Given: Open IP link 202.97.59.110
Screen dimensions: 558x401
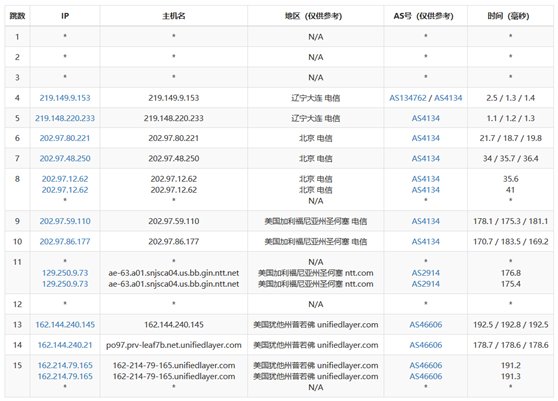Looking at the screenshot, I should tap(65, 221).
